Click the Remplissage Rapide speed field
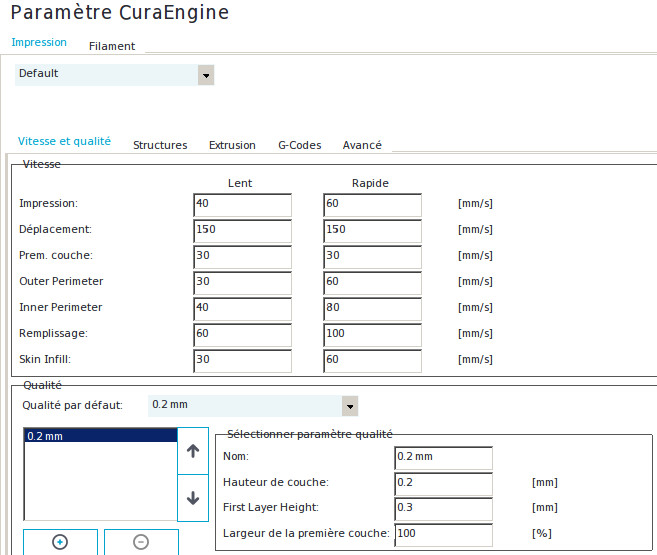Viewport: 657px width, 555px height. click(372, 335)
